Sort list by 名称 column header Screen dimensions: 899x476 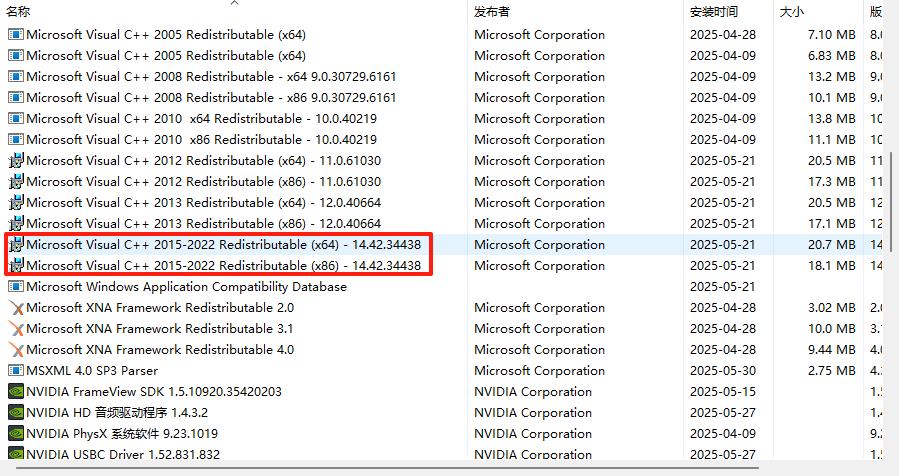pos(18,11)
